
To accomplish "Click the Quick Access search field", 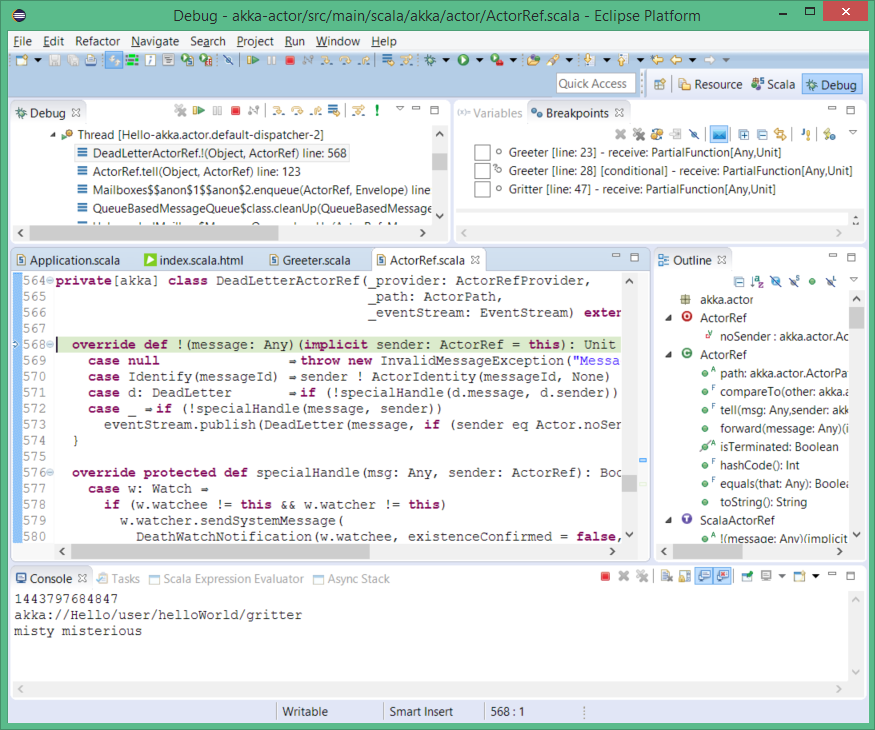I will click(x=593, y=84).
